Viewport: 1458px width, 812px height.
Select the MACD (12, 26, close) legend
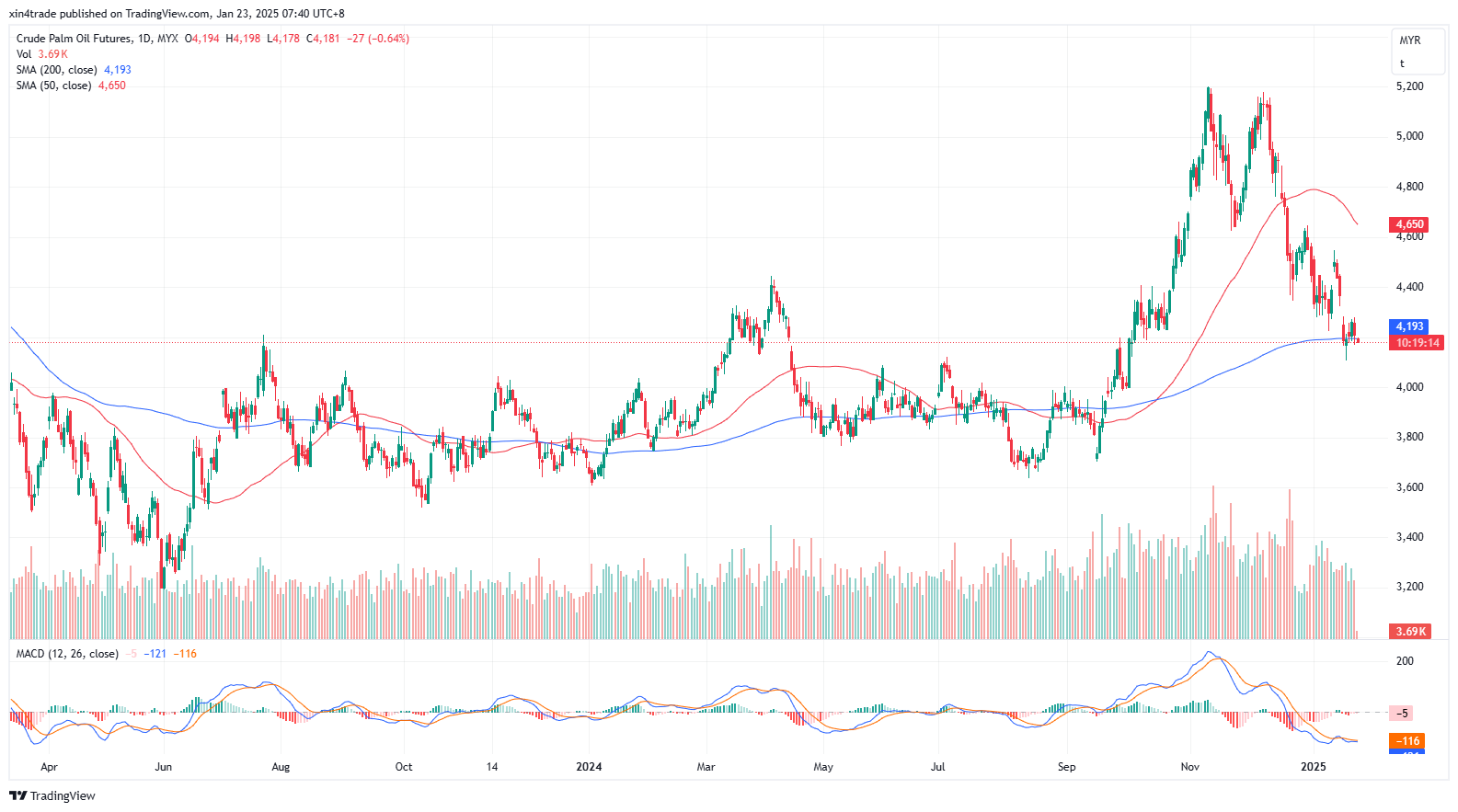point(67,654)
